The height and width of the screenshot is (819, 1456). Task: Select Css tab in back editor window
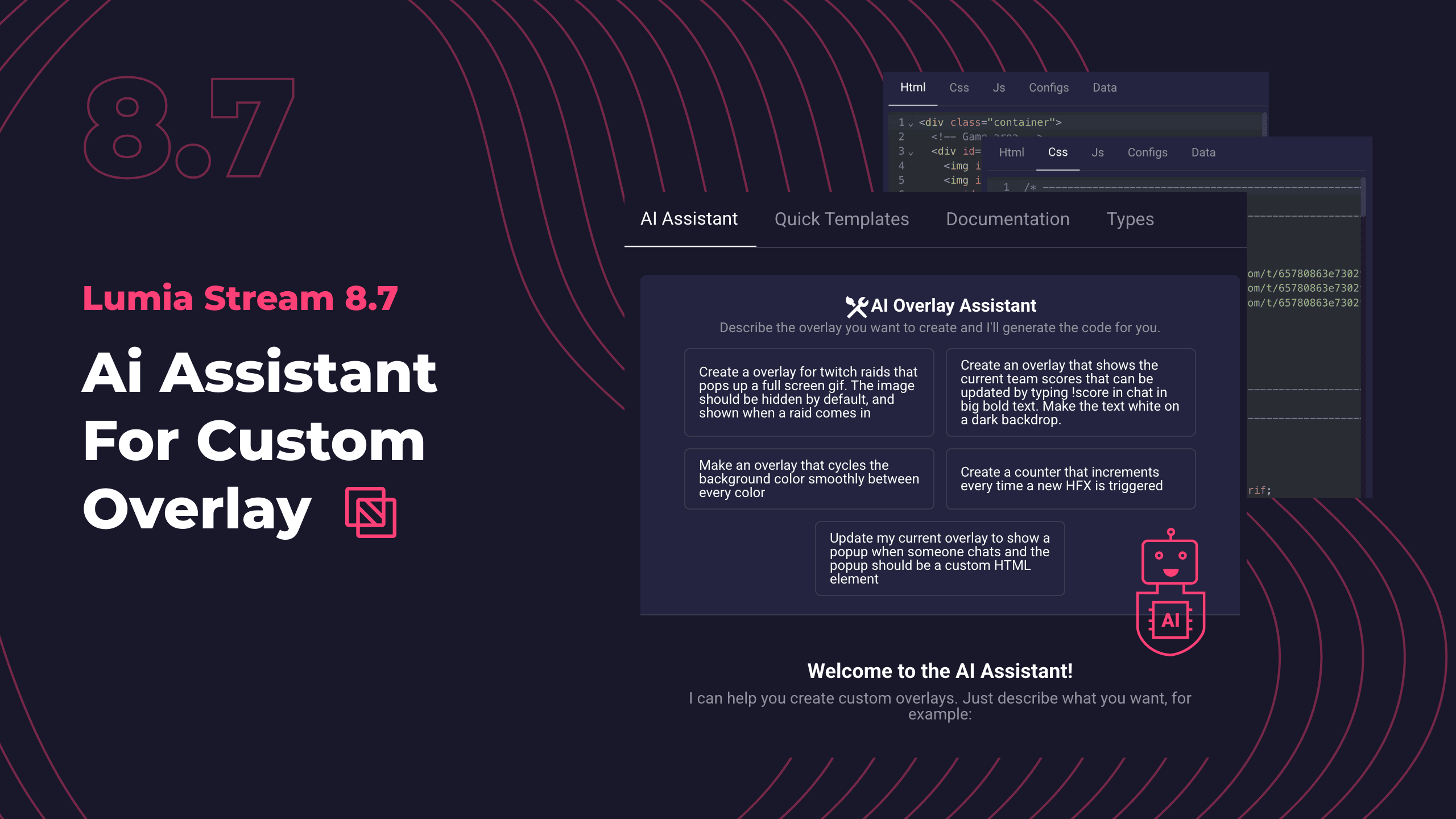(959, 88)
